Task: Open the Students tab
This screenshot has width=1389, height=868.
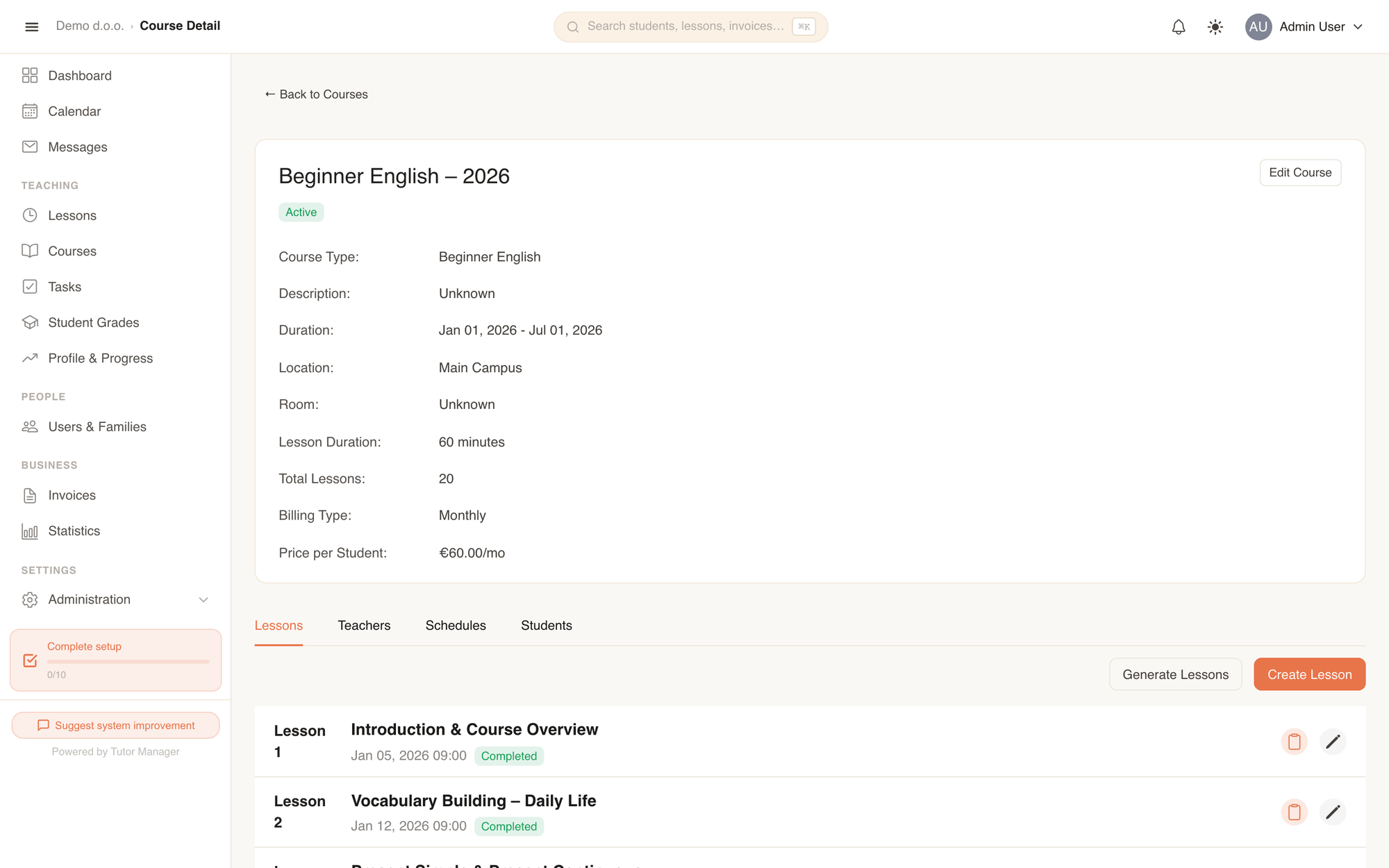Action: coord(547,626)
